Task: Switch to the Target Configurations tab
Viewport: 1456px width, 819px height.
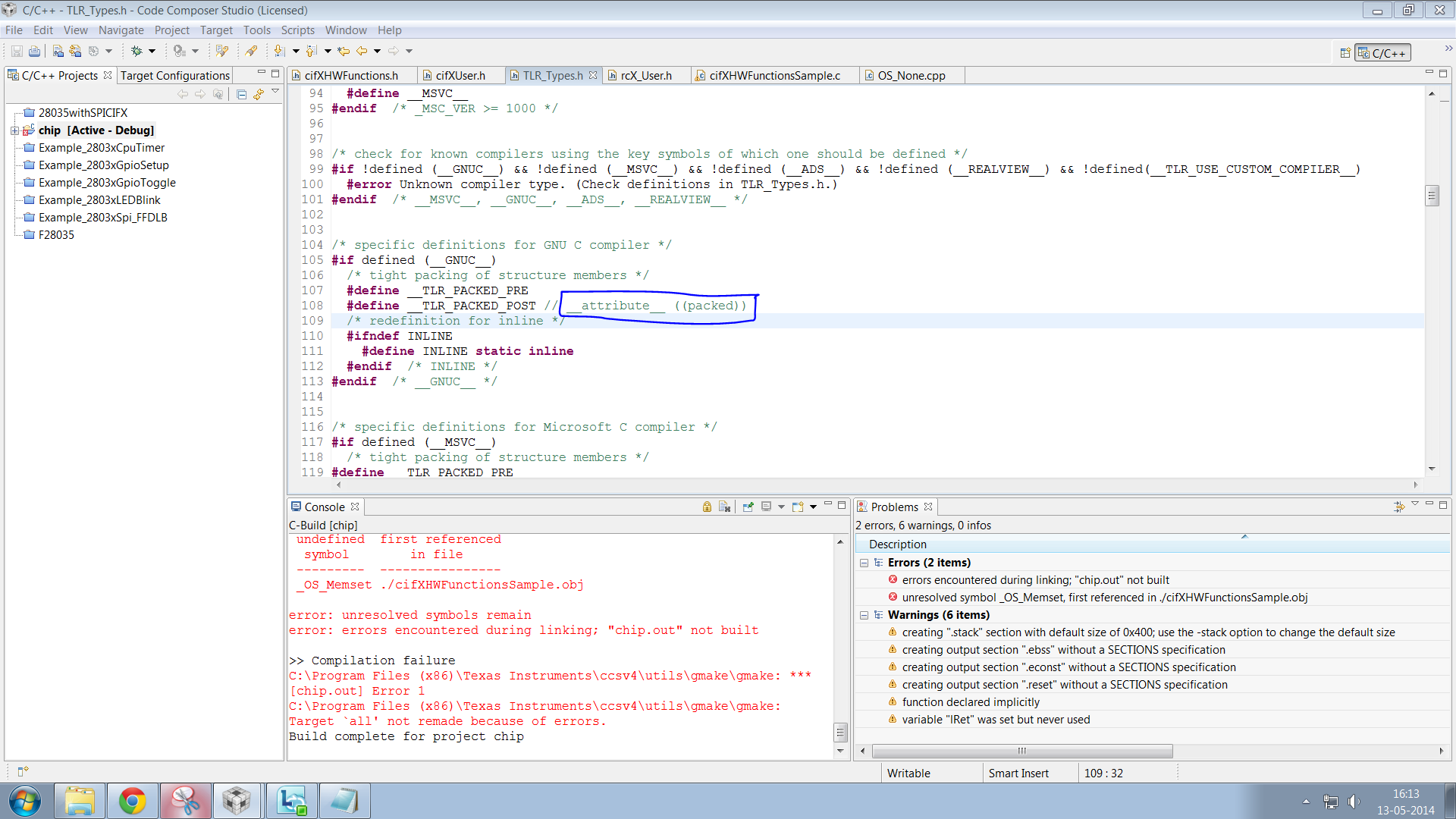Action: coord(175,75)
